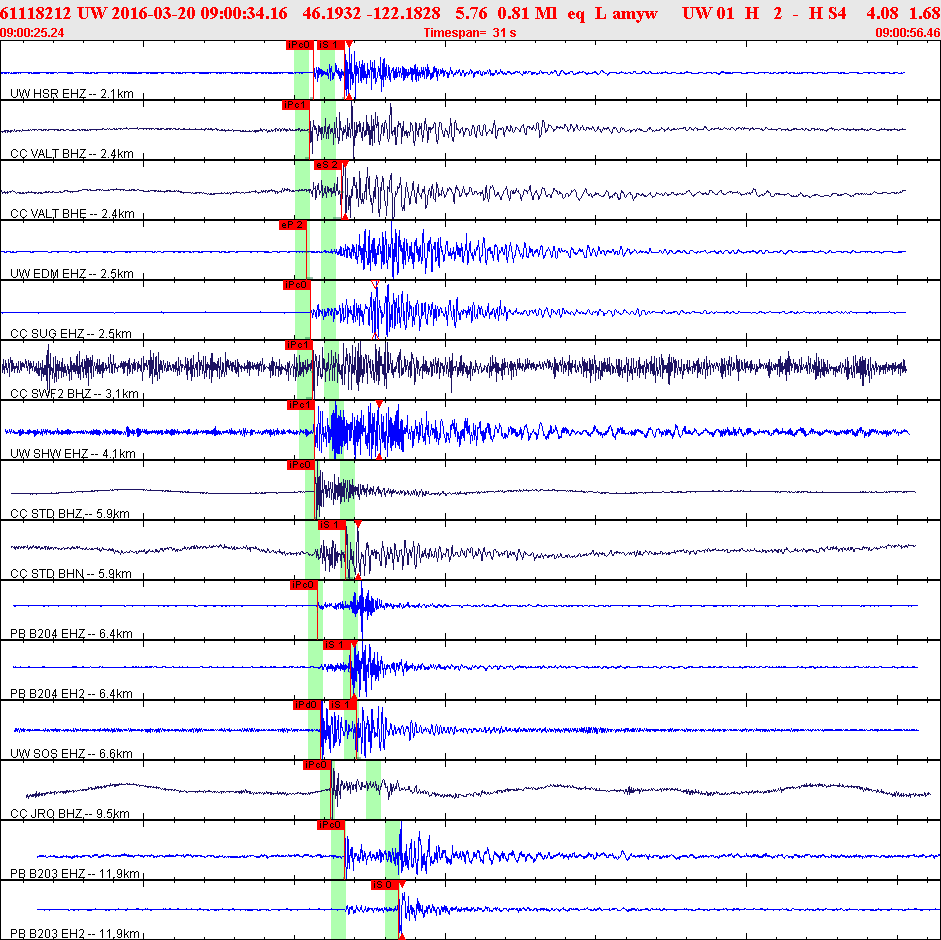
Task: Select the iS 1 pick on CC STD BHN
Action: 332,525
